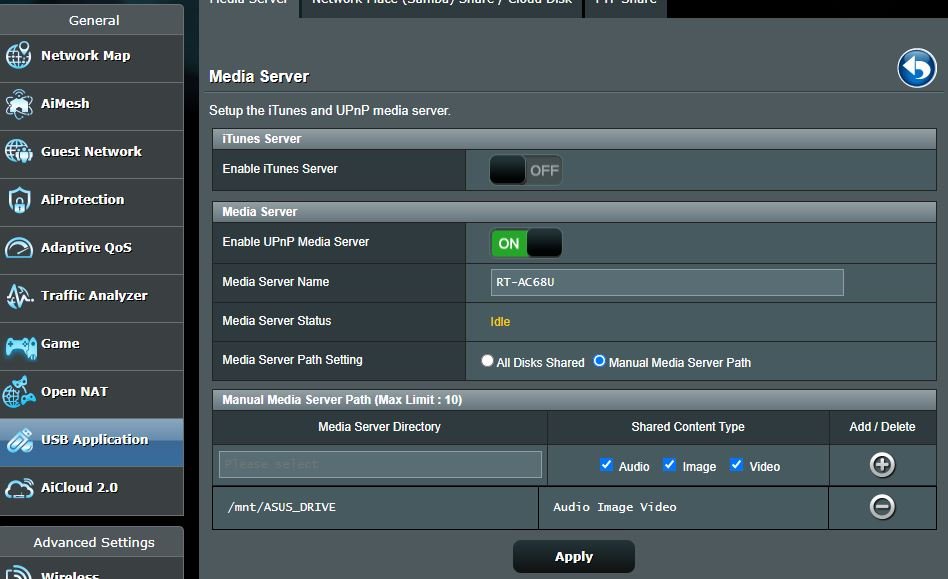Click the /mnt/ASUS_DRIVE directory entry

[x=282, y=507]
